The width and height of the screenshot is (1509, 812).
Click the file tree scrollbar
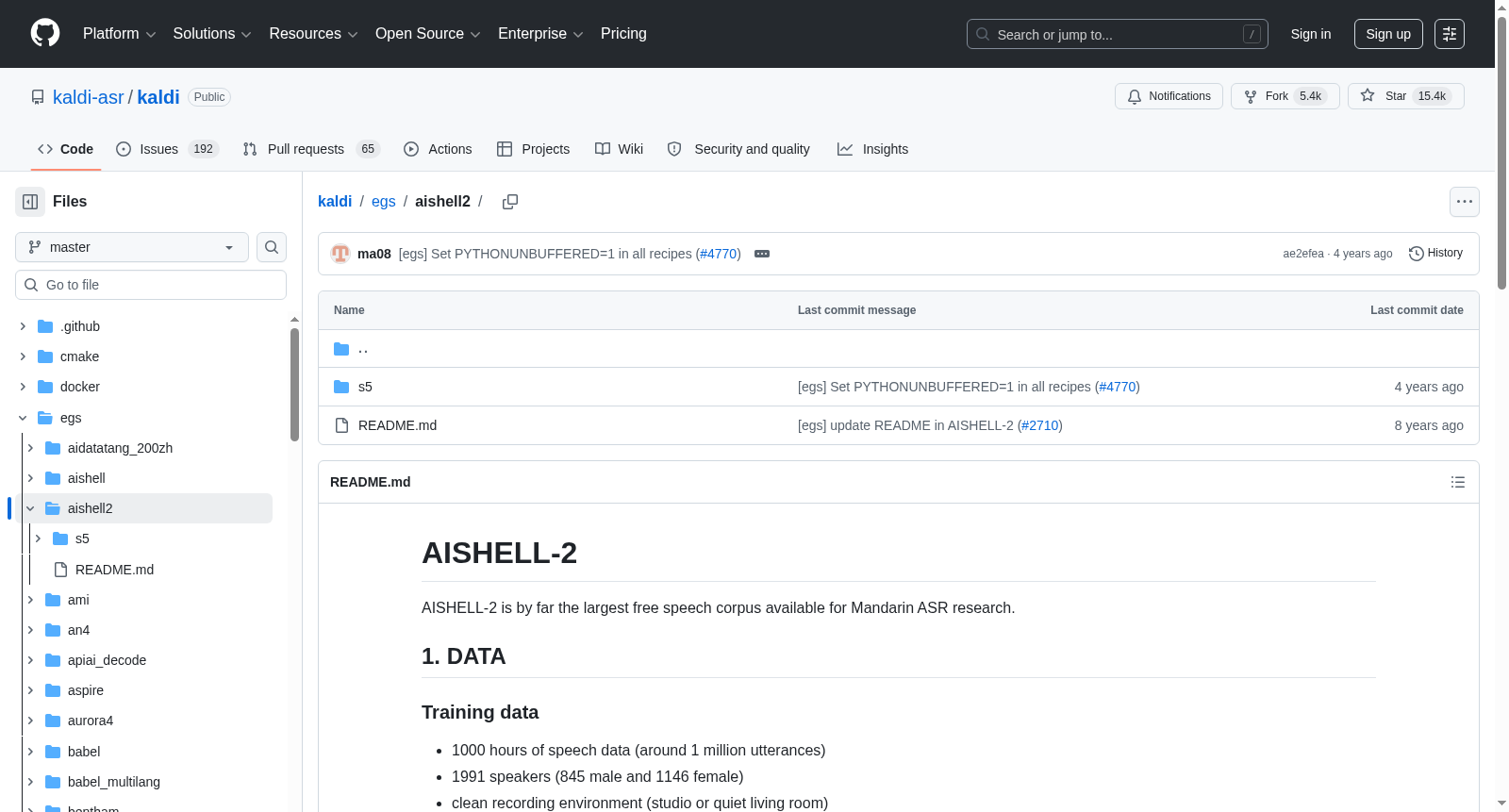pos(294,384)
